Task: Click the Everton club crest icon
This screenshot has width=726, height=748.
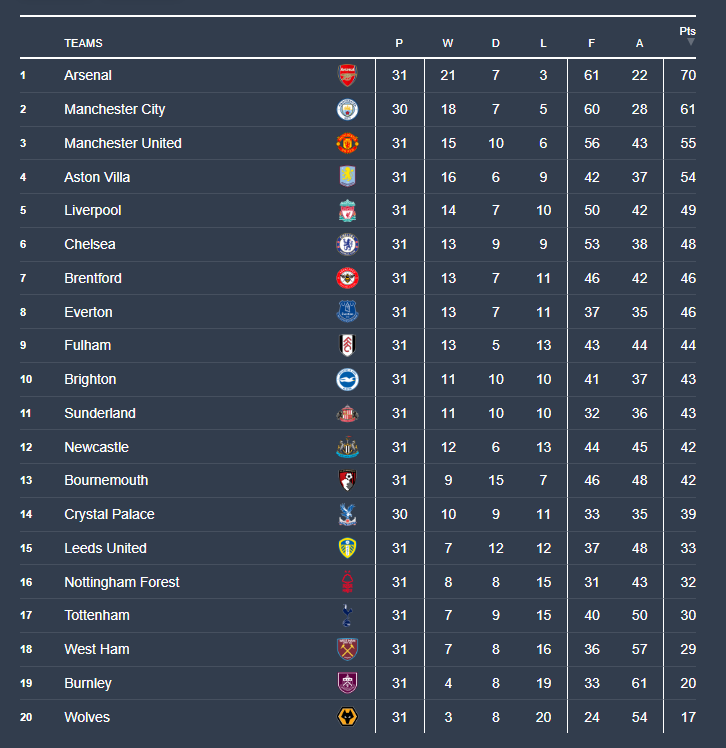Action: click(347, 312)
